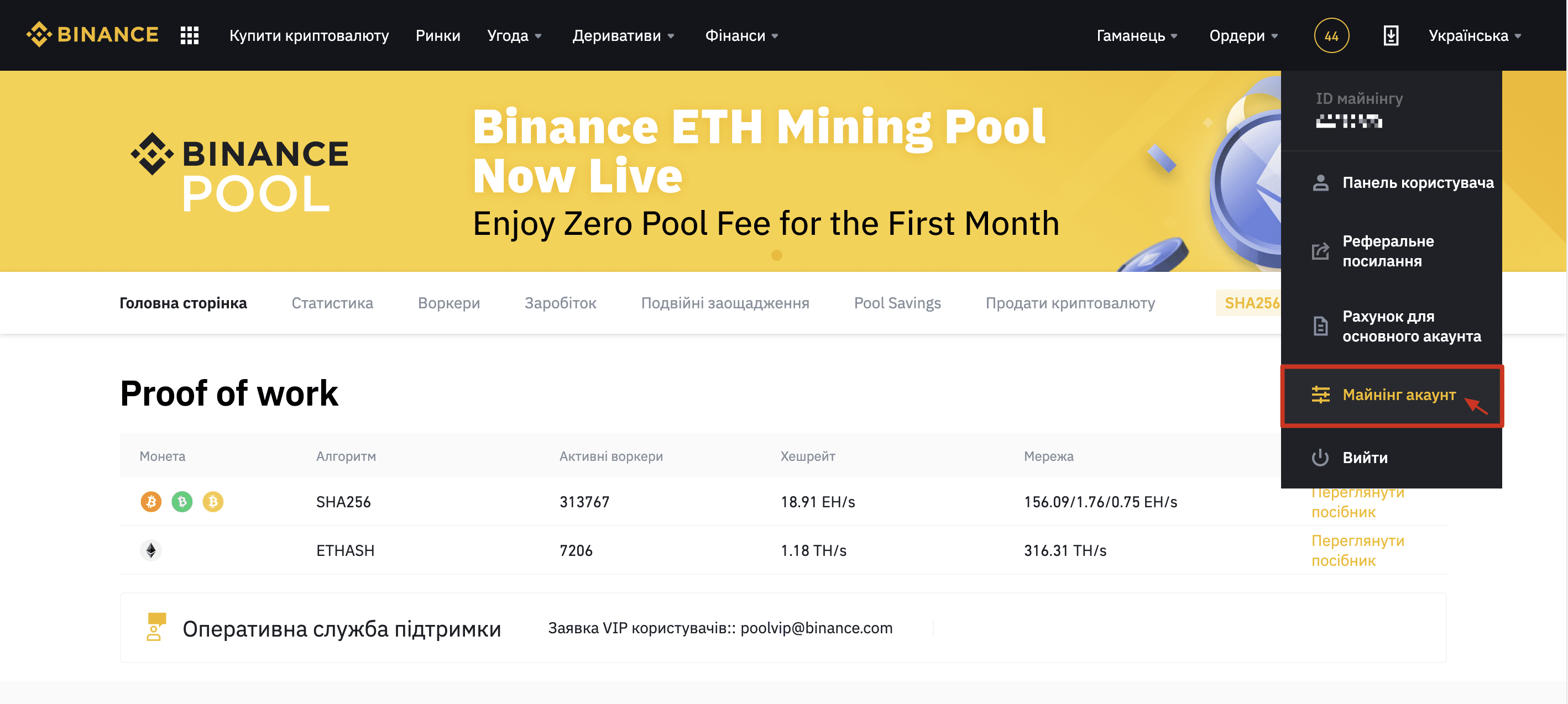Open the Українська language dropdown

point(1475,36)
